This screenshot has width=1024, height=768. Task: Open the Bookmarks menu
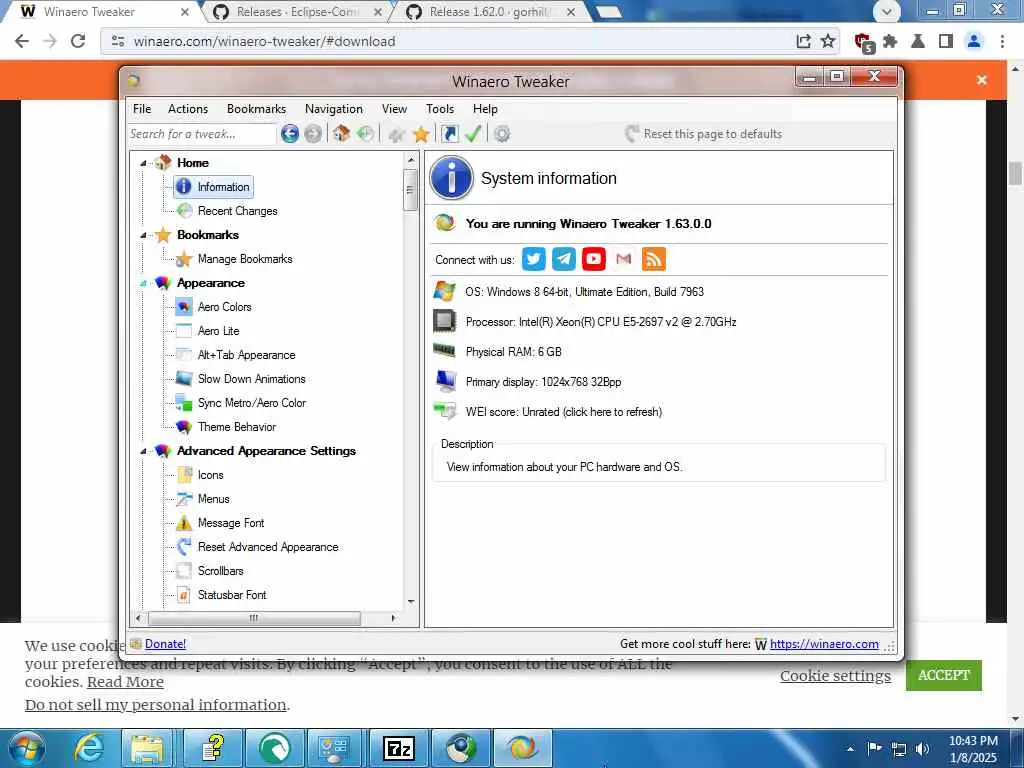257,108
